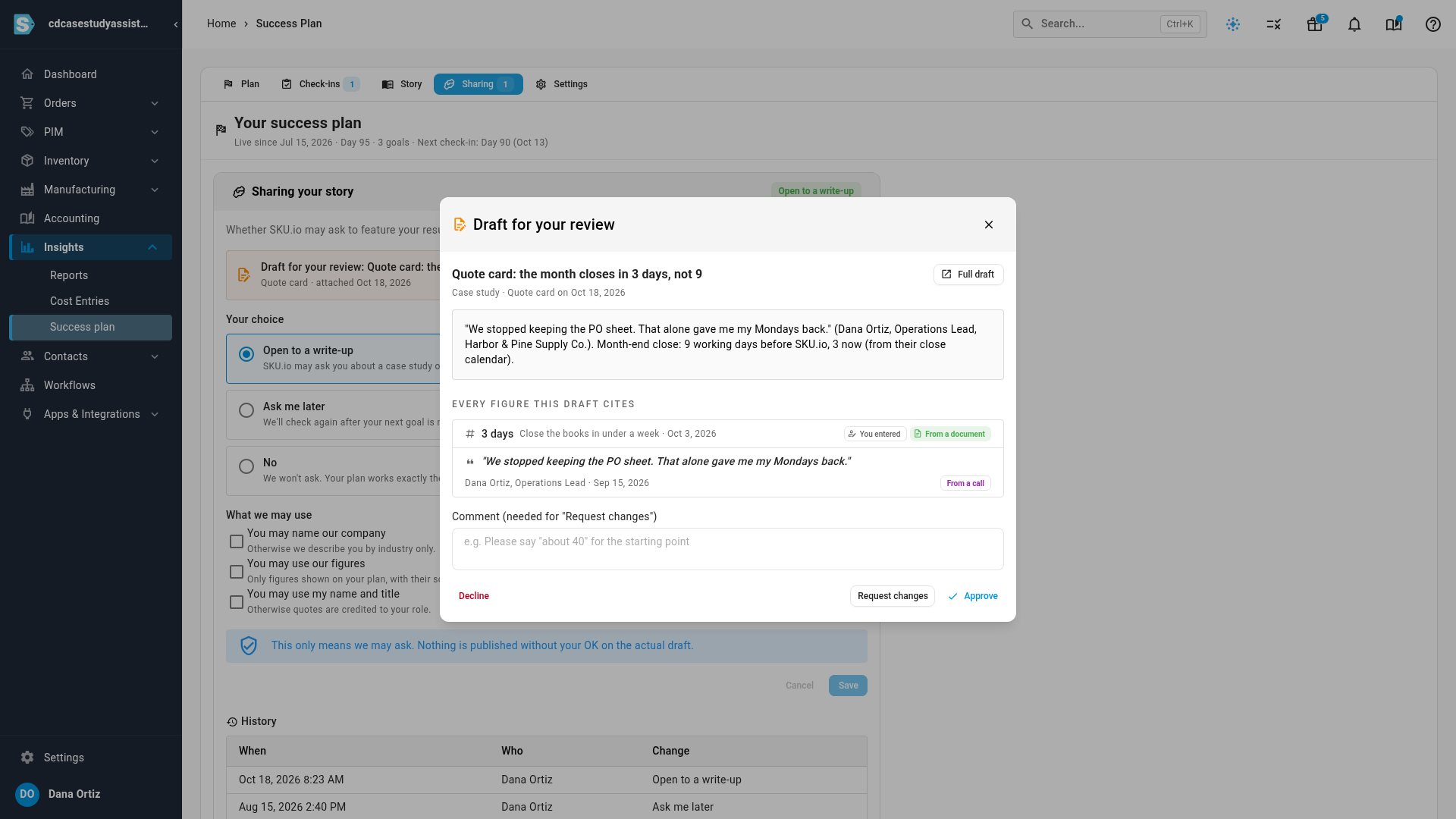This screenshot has width=1456, height=819.
Task: Switch to the Check-ins tab
Action: tap(320, 84)
